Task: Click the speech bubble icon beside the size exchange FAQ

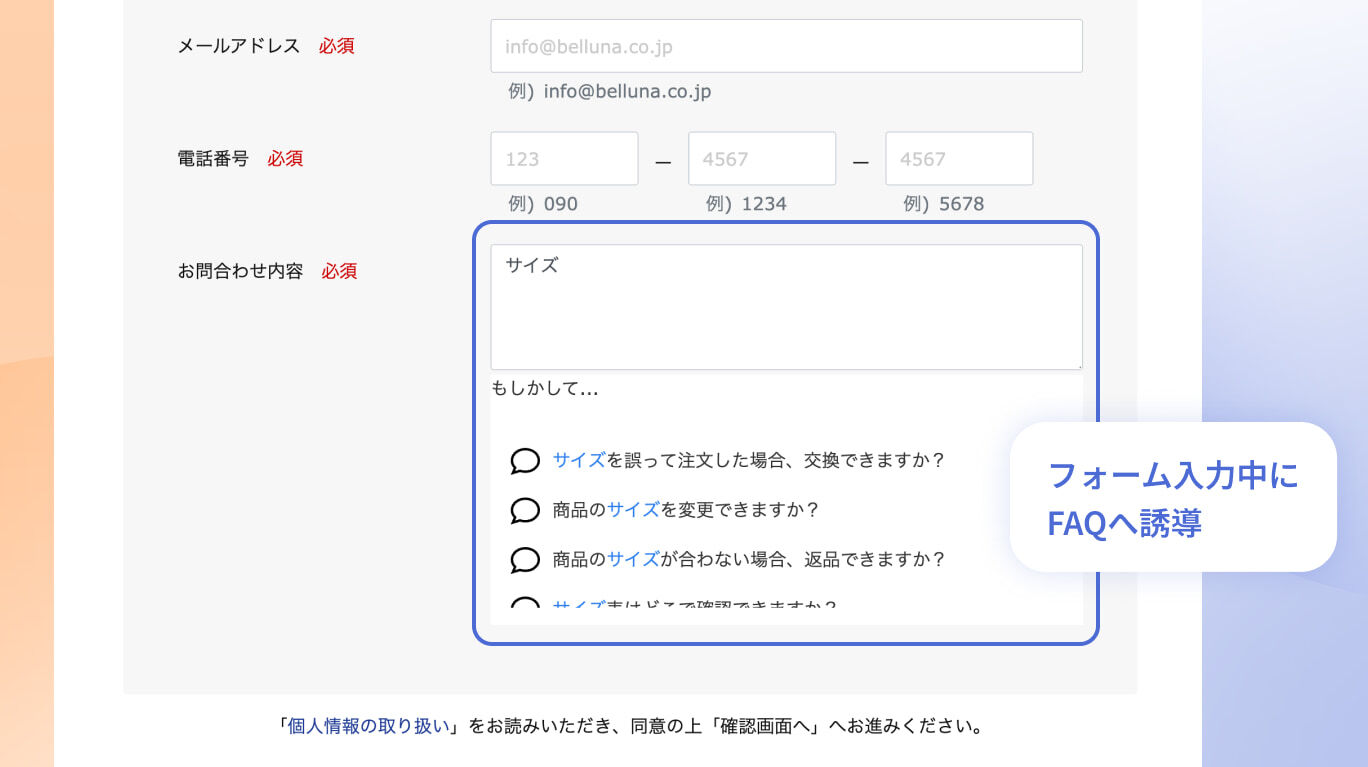Action: point(524,461)
